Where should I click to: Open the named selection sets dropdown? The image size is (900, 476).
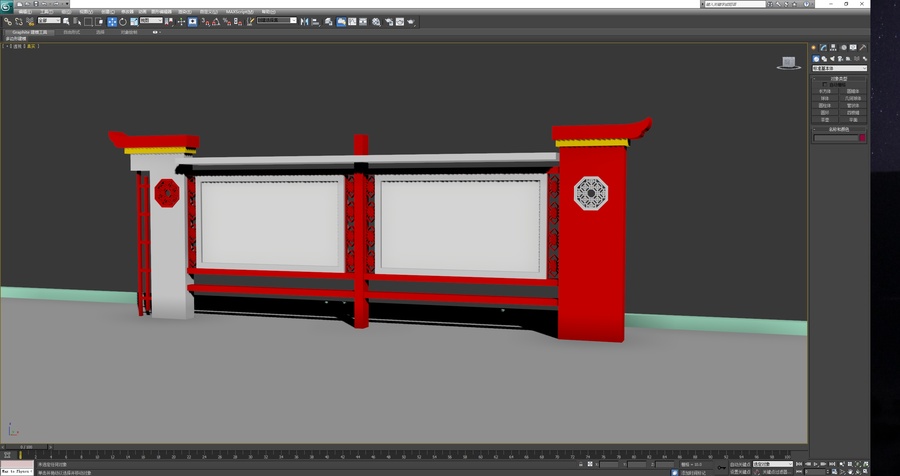[276, 21]
